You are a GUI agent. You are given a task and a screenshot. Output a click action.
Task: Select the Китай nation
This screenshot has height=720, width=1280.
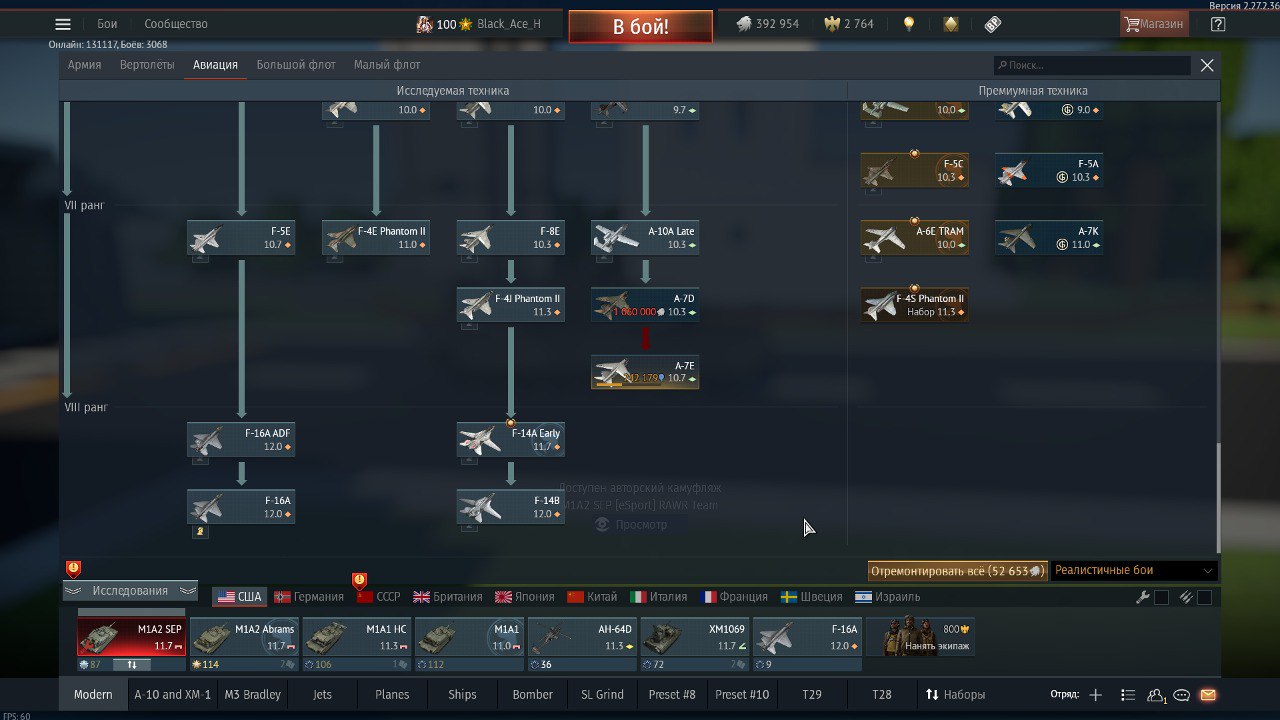[592, 597]
